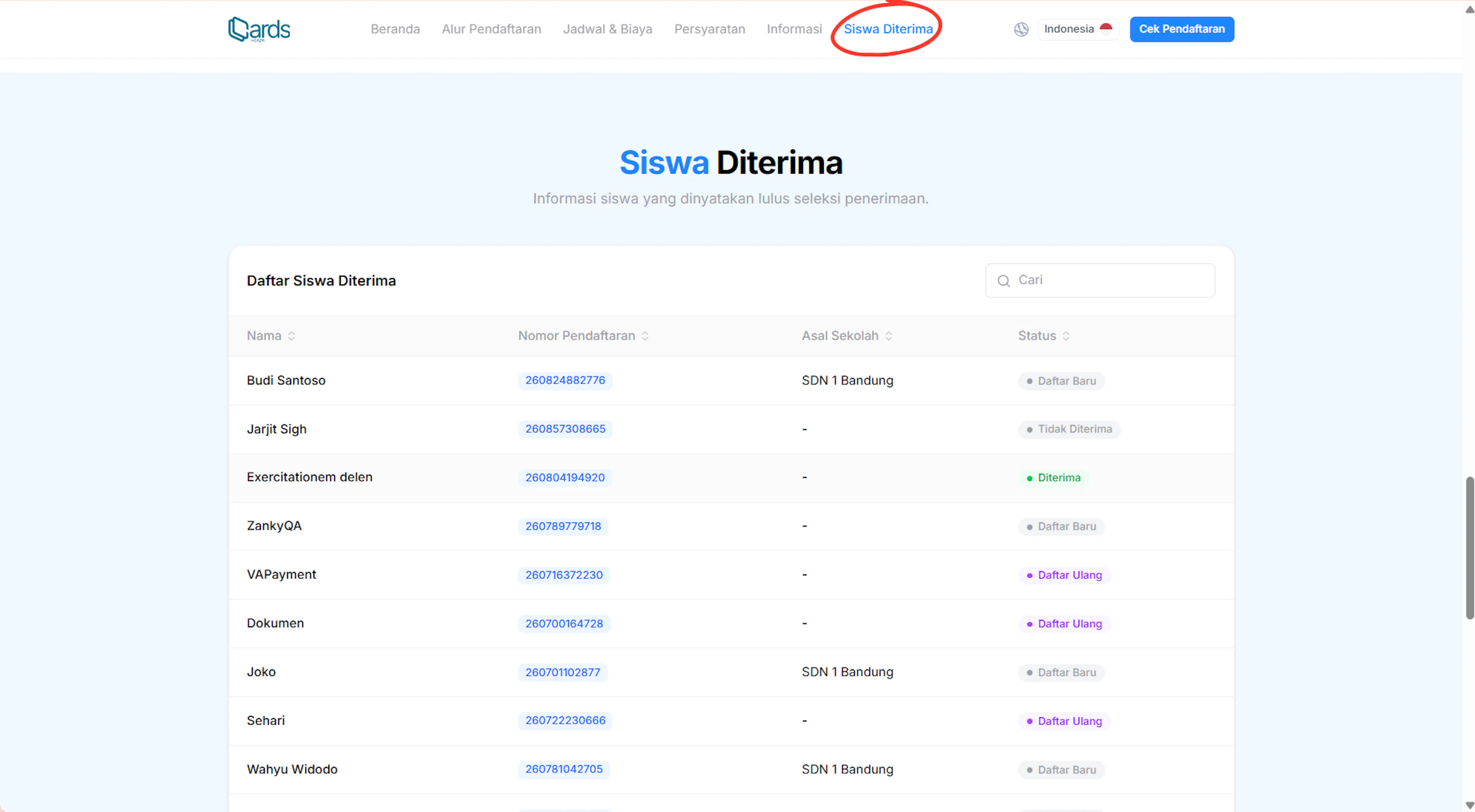Screen dimensions: 1475x812
Task: Click the Joko name cell
Action: point(261,672)
